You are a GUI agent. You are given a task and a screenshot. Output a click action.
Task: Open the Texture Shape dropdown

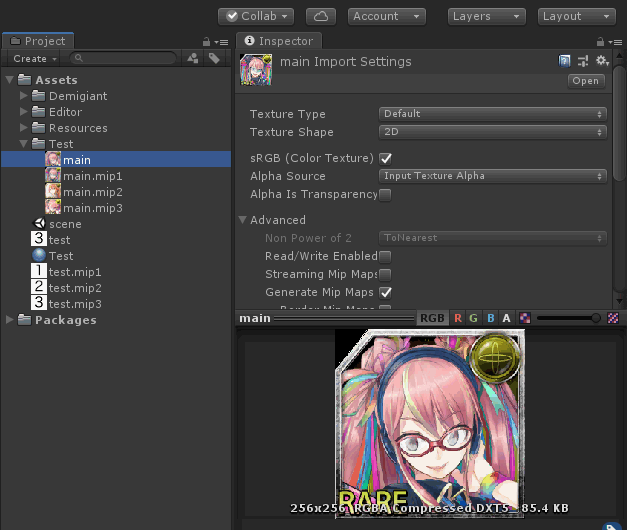(x=493, y=132)
